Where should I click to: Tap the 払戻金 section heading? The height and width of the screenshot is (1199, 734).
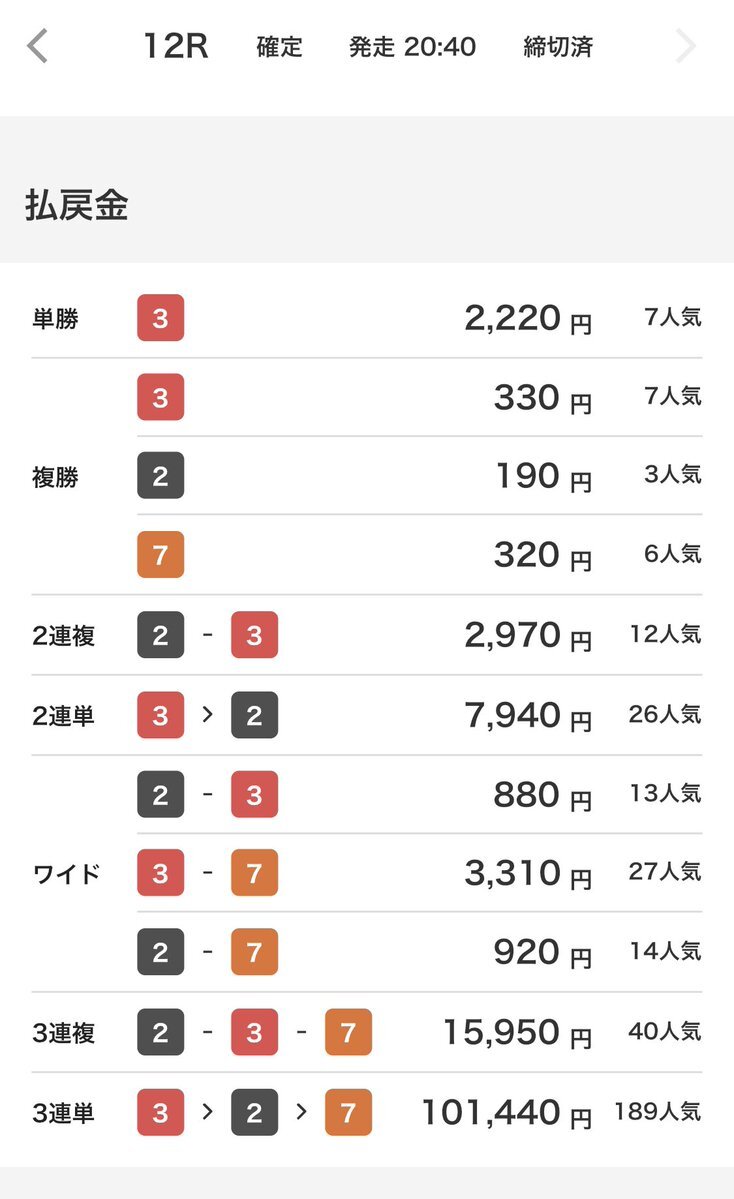coord(76,205)
